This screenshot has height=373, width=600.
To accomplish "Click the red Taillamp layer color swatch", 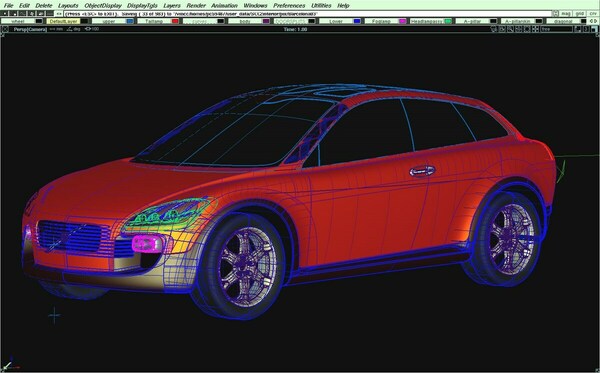I will tap(175, 21).
